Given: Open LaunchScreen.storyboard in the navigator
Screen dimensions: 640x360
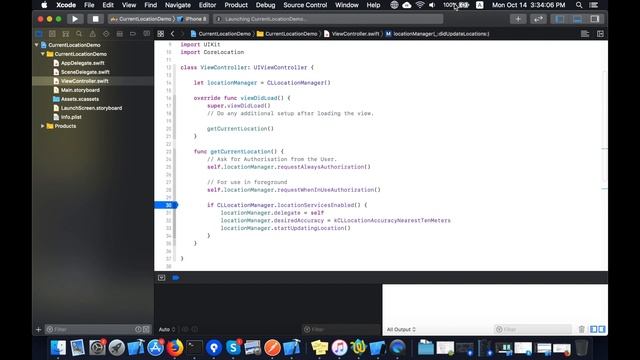Looking at the screenshot, I should [91, 108].
